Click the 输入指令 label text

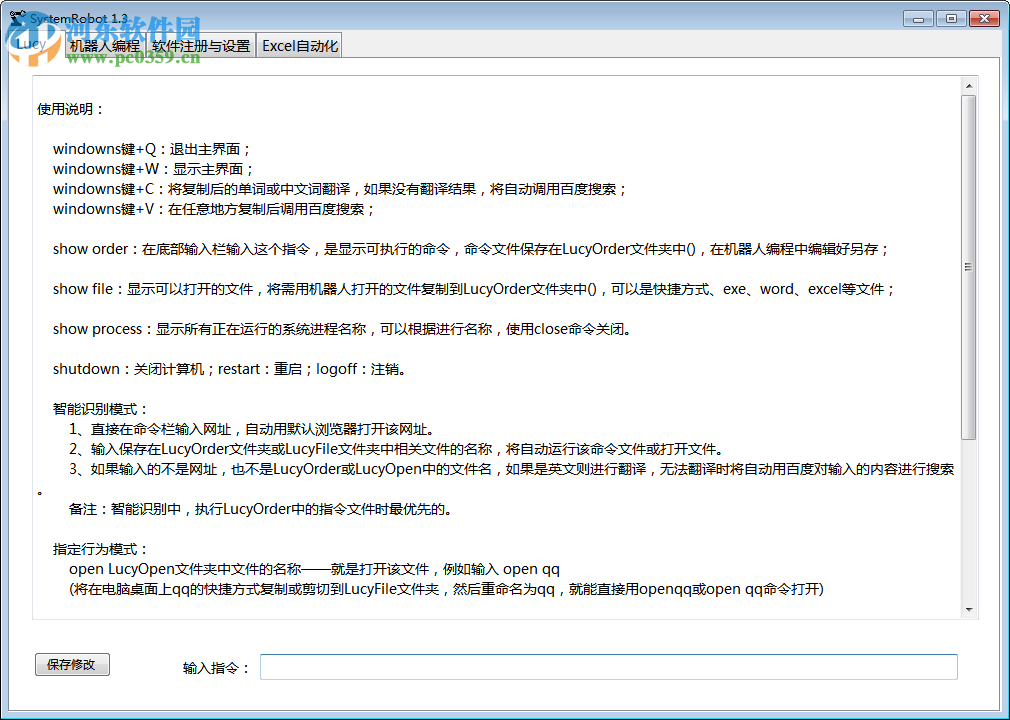pos(212,666)
